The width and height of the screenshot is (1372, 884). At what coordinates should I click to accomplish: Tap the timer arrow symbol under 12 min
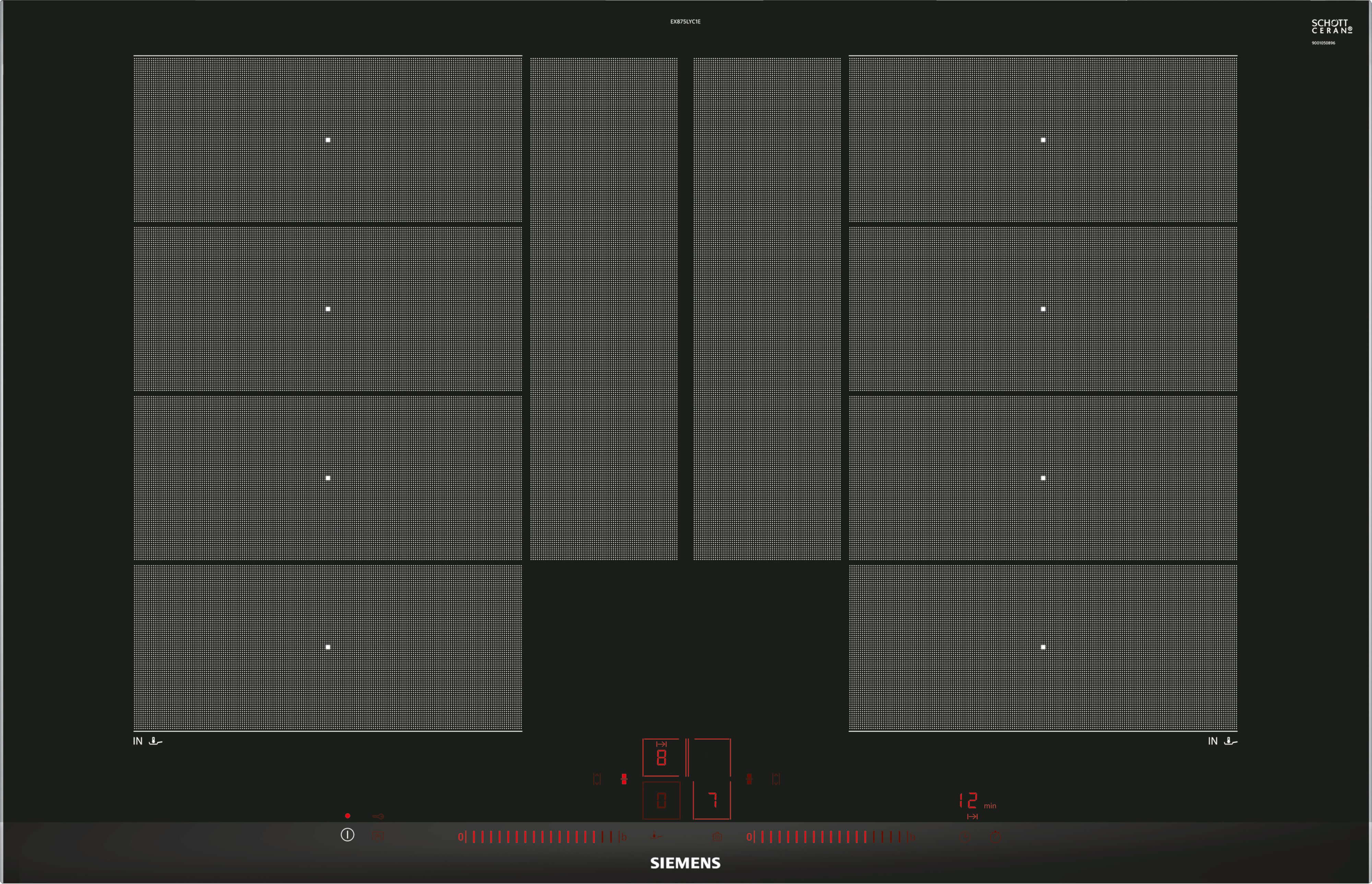pos(972,816)
